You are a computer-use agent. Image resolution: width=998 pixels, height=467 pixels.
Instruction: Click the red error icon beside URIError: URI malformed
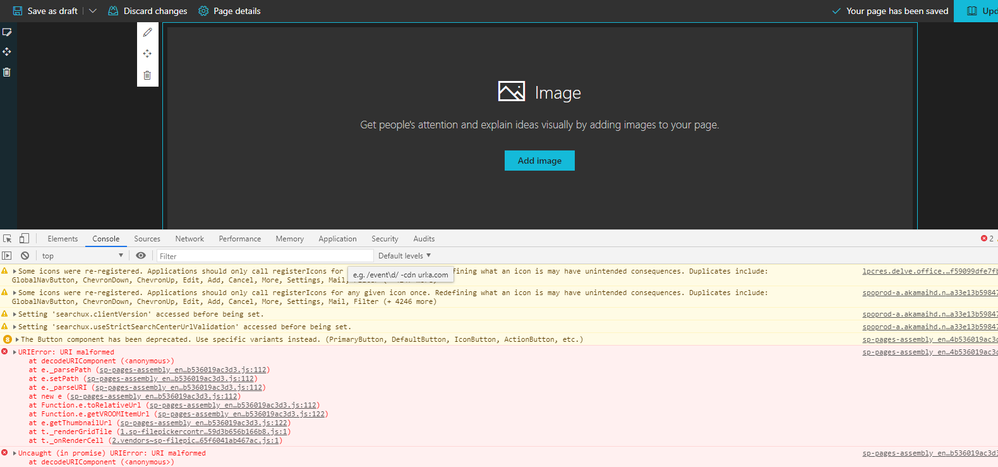[5, 352]
